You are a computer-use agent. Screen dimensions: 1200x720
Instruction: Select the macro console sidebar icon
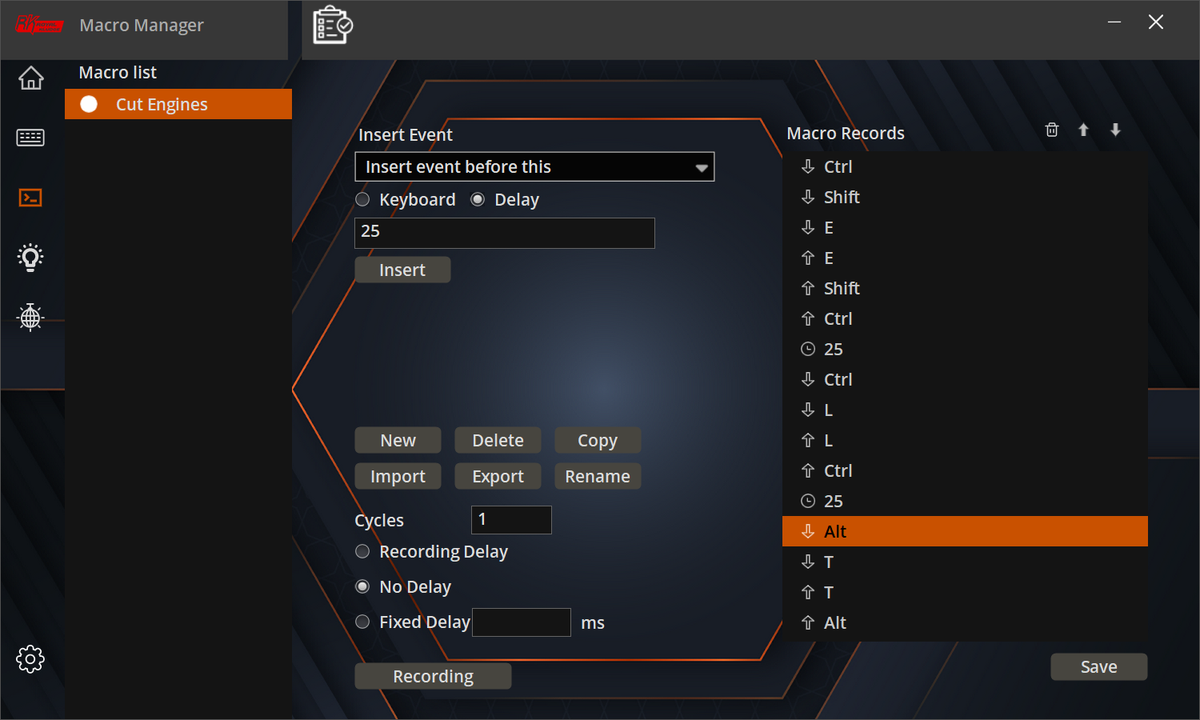coord(31,198)
